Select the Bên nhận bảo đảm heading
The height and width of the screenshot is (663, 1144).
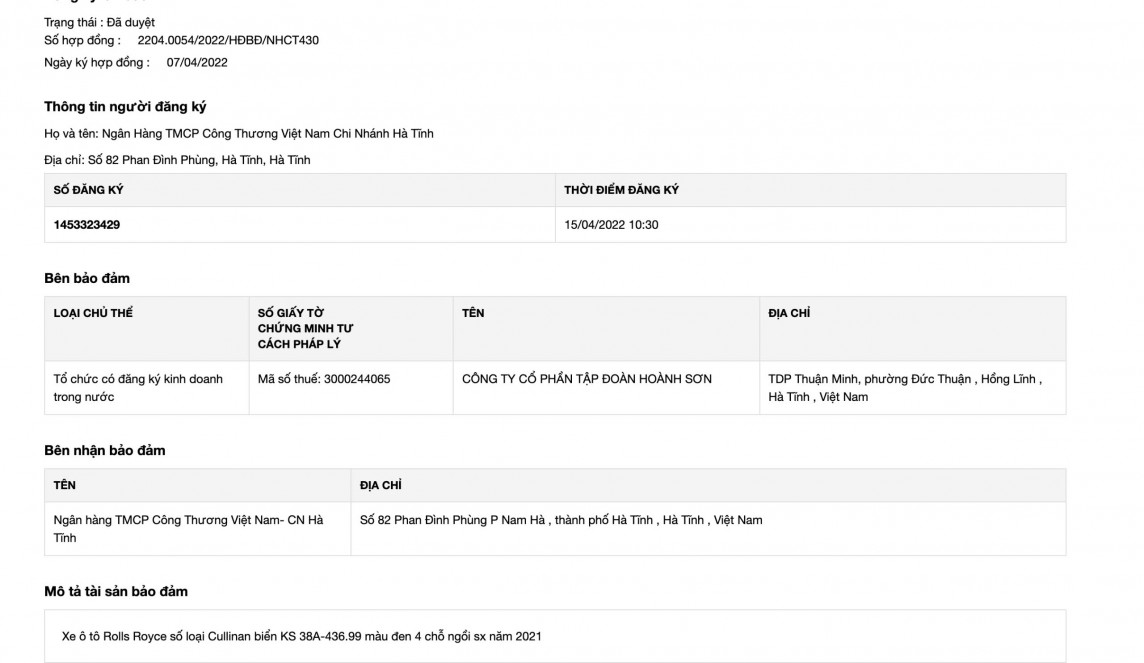pyautogui.click(x=105, y=450)
